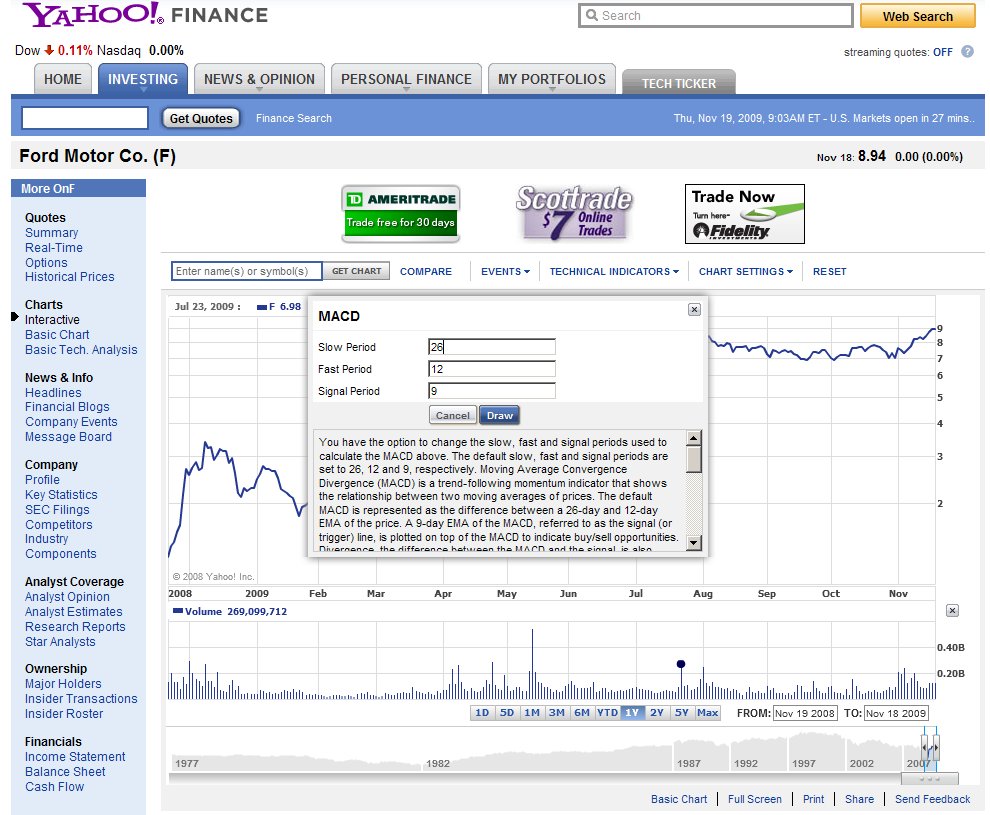Expand the Chart Settings dropdown

pyautogui.click(x=745, y=271)
